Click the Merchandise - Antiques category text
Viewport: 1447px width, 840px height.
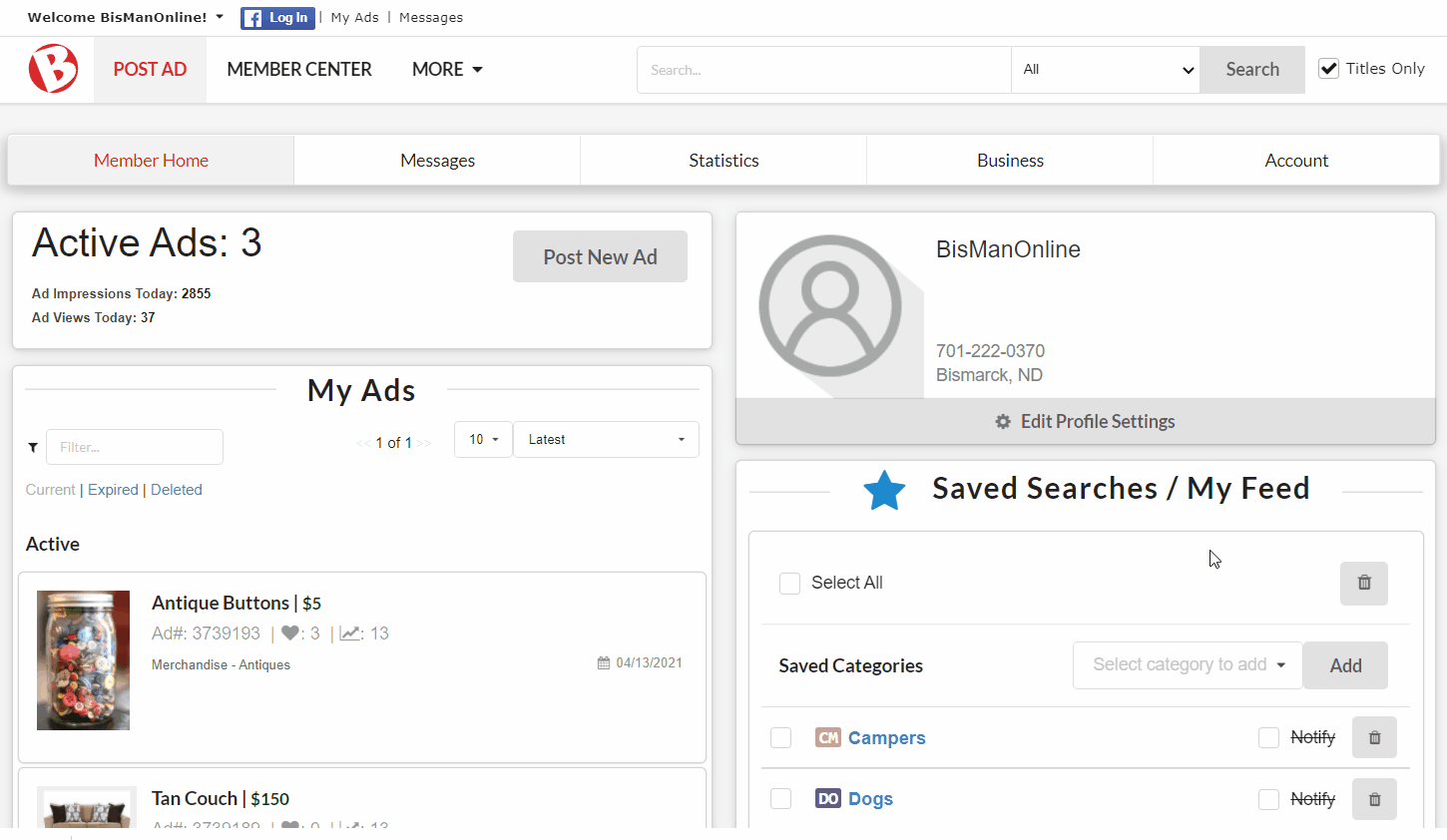[221, 664]
